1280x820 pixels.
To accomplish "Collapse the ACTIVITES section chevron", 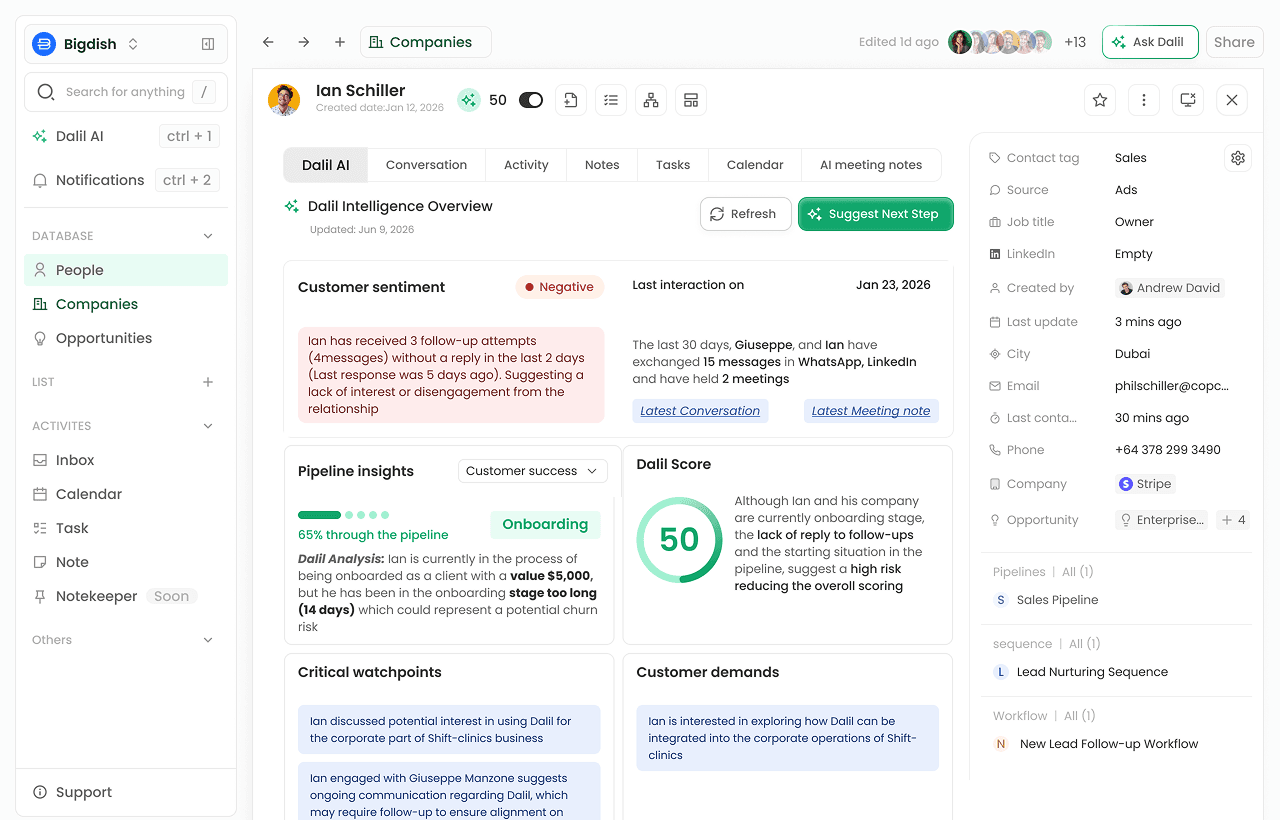I will 208,426.
